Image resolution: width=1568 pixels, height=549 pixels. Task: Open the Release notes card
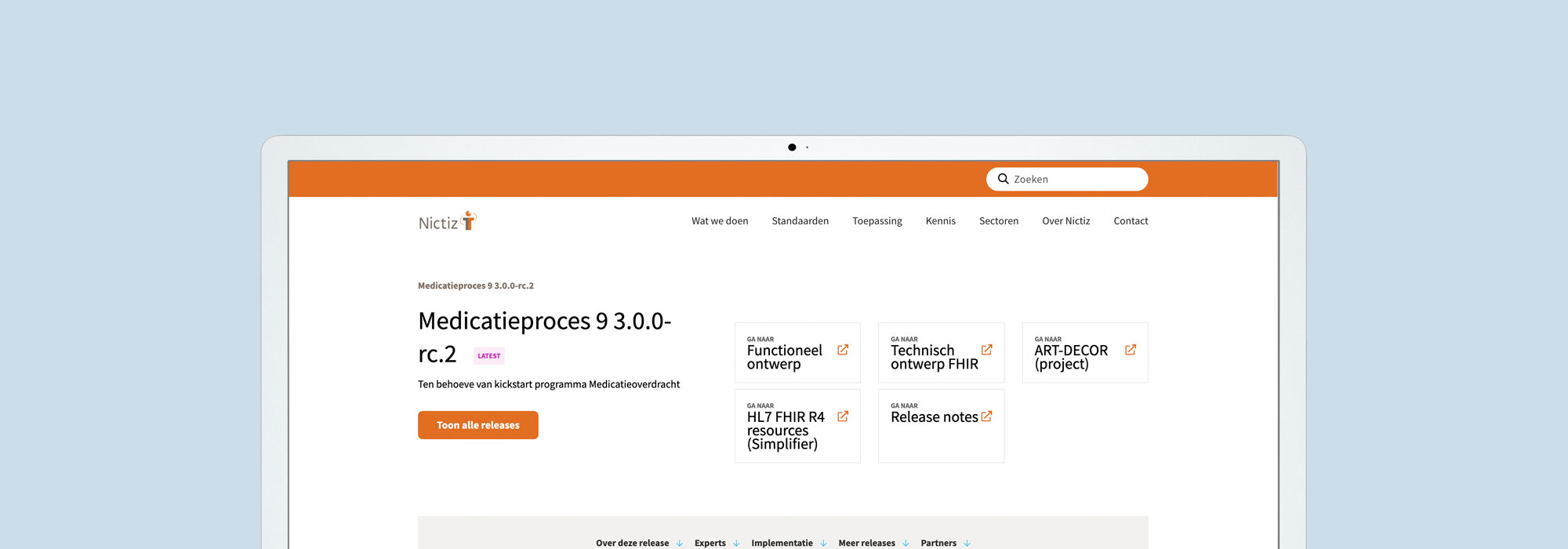[x=941, y=426]
